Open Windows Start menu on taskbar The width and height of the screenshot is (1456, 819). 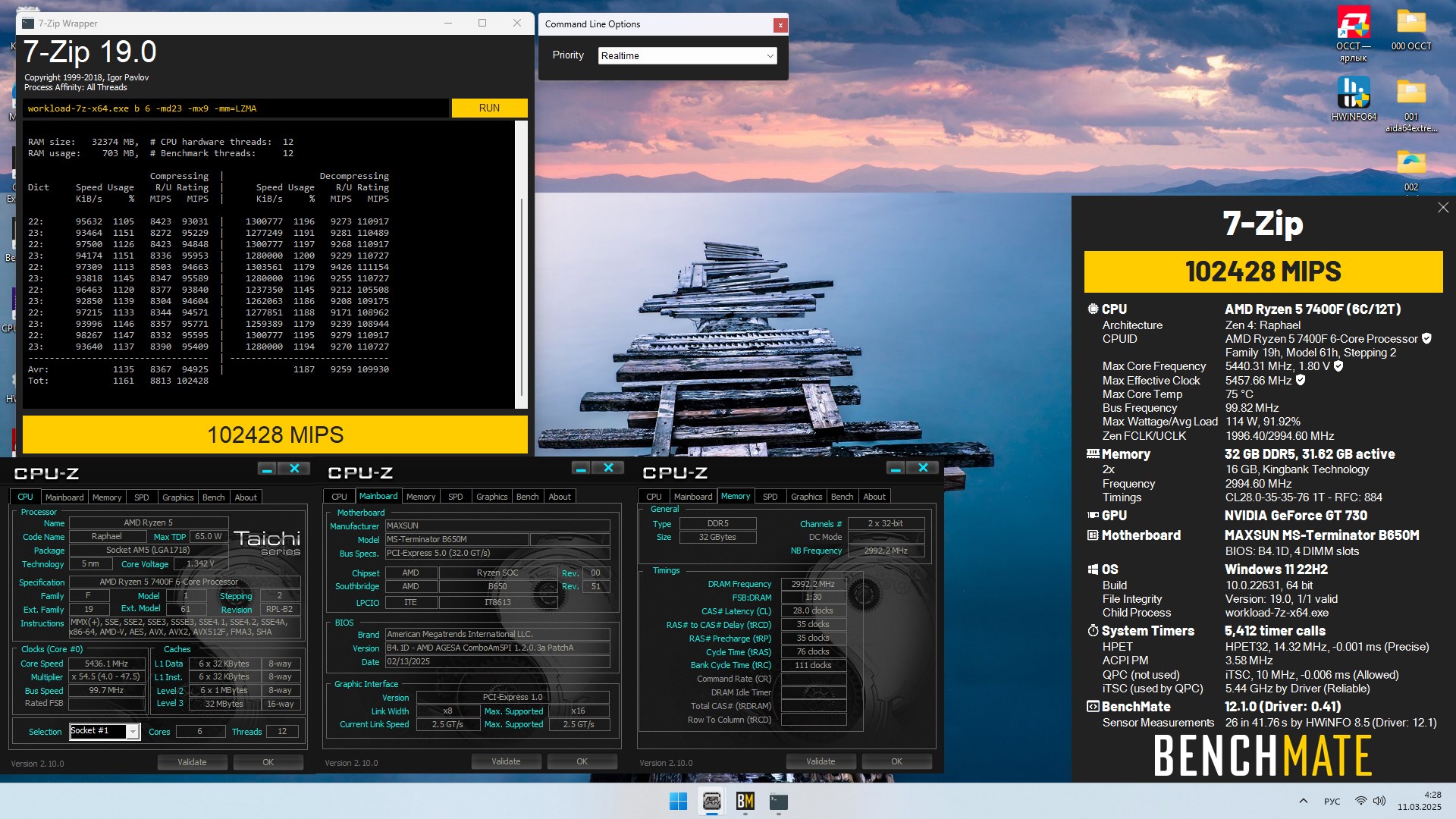click(x=678, y=801)
